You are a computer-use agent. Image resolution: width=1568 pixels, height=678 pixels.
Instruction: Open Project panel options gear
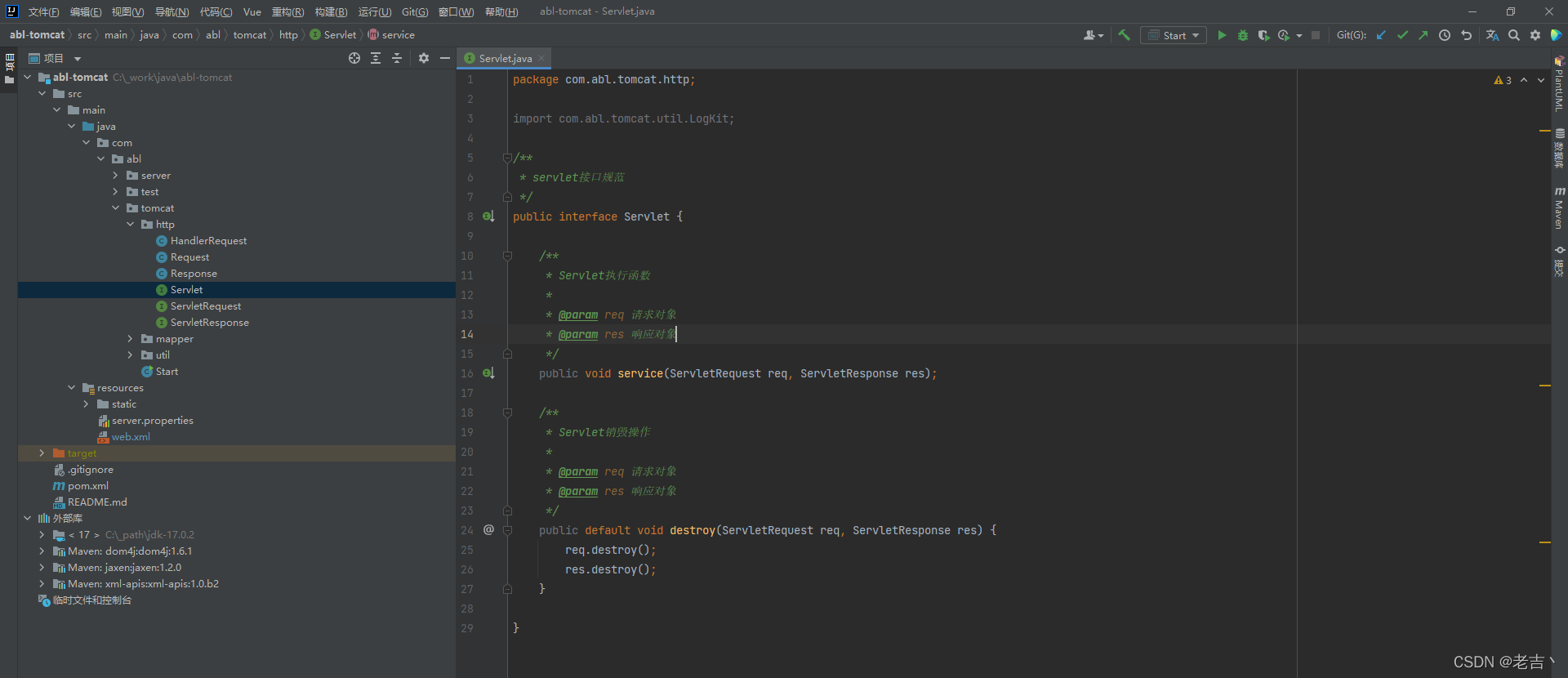click(x=424, y=58)
